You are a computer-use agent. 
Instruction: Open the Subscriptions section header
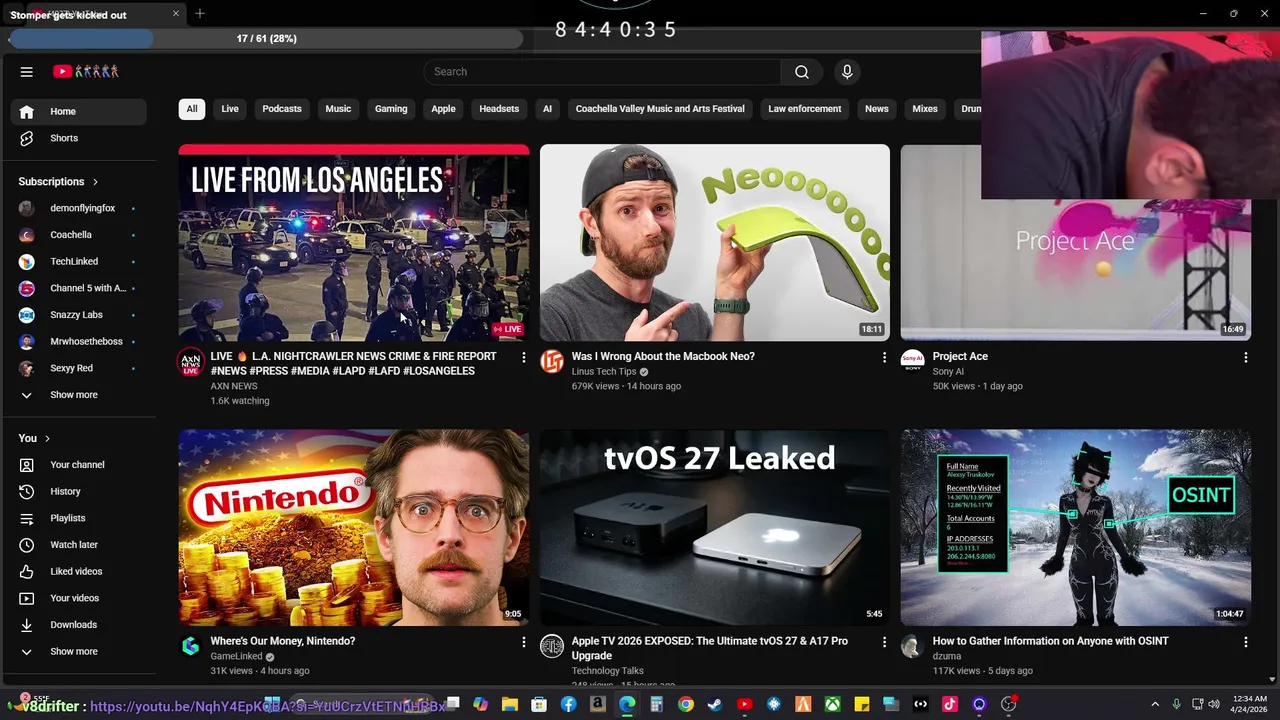coord(58,182)
